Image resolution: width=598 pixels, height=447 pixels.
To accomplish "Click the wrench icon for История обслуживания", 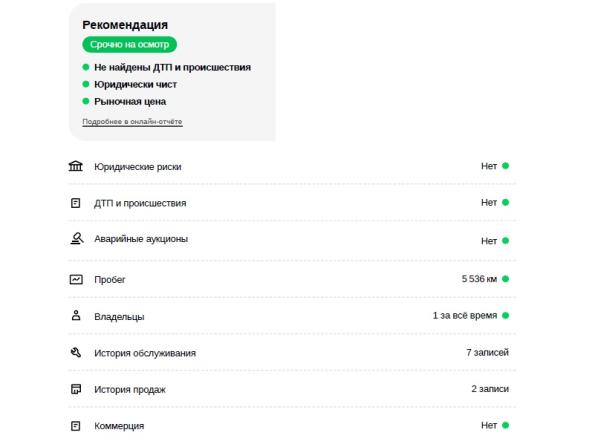I will tap(76, 352).
